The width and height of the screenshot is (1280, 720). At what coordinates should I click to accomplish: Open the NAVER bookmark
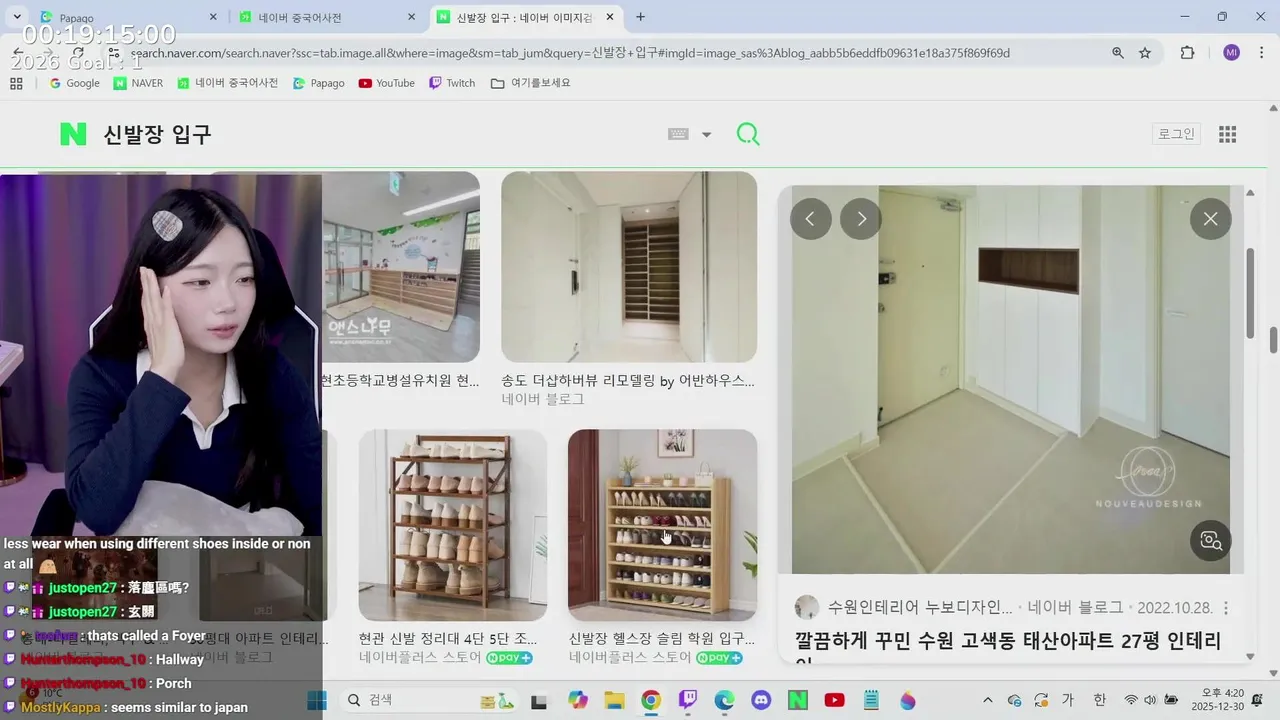(x=138, y=83)
